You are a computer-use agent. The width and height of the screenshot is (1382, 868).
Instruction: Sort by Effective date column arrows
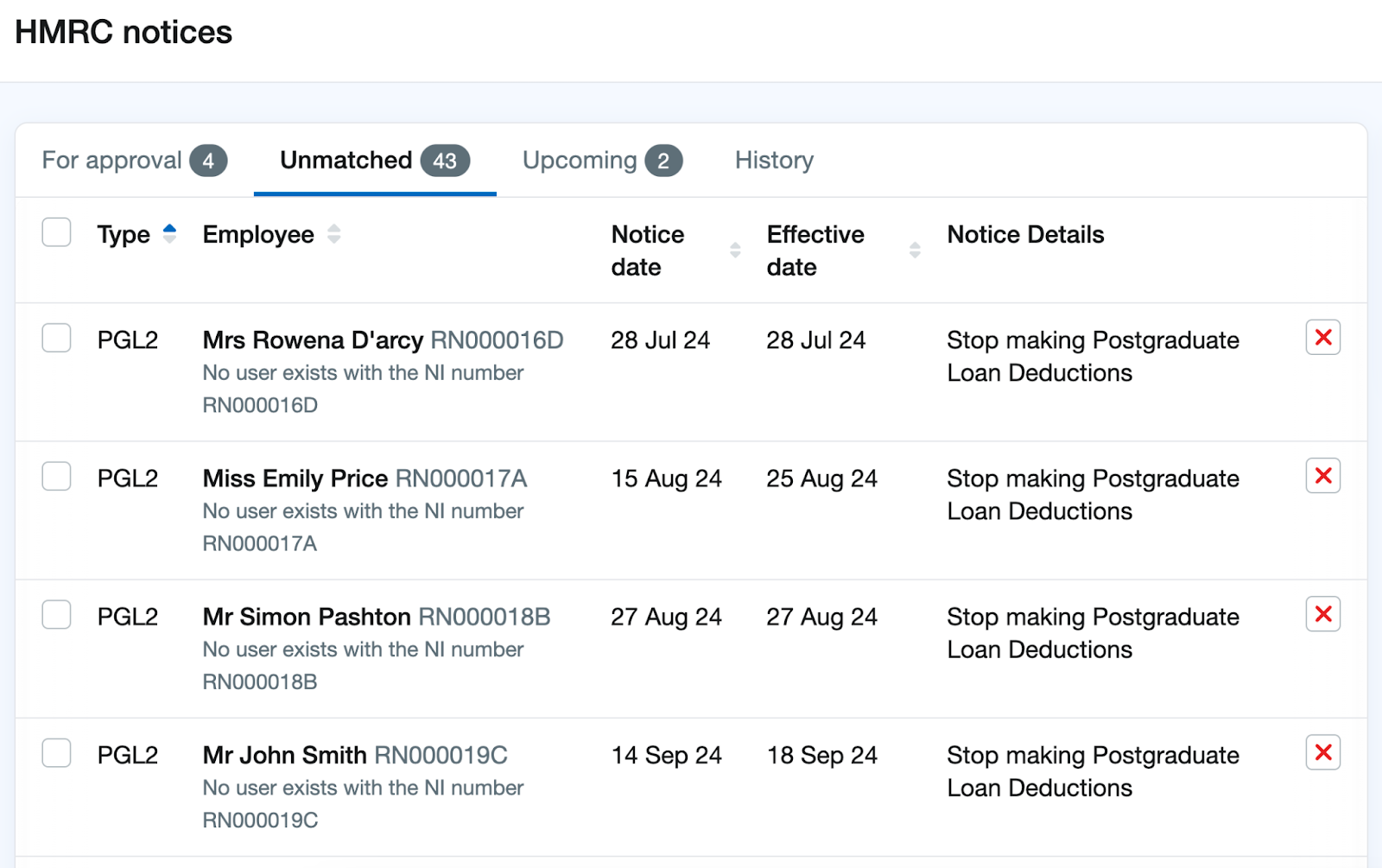915,250
